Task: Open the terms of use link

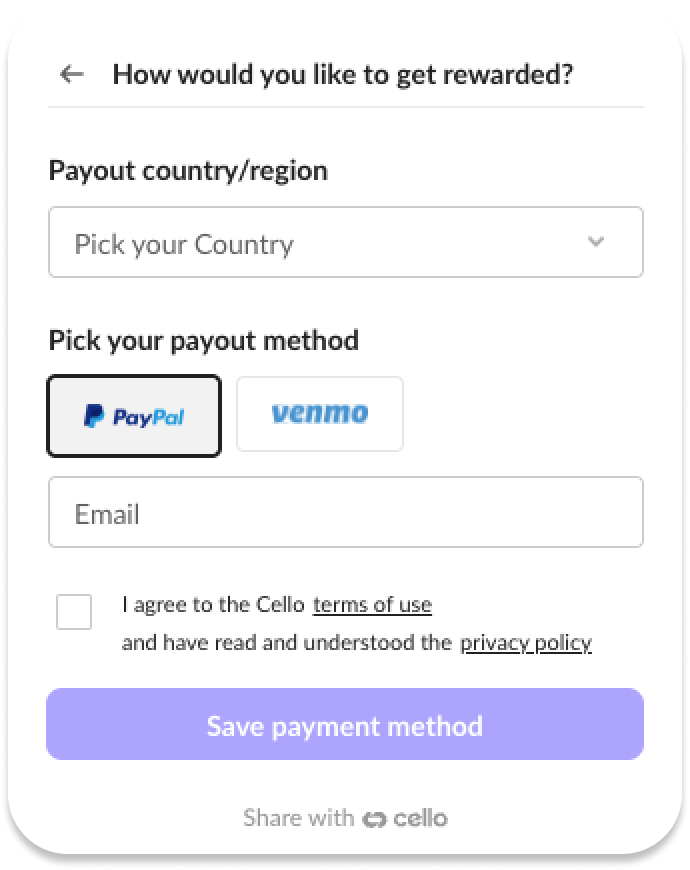Action: pos(372,605)
